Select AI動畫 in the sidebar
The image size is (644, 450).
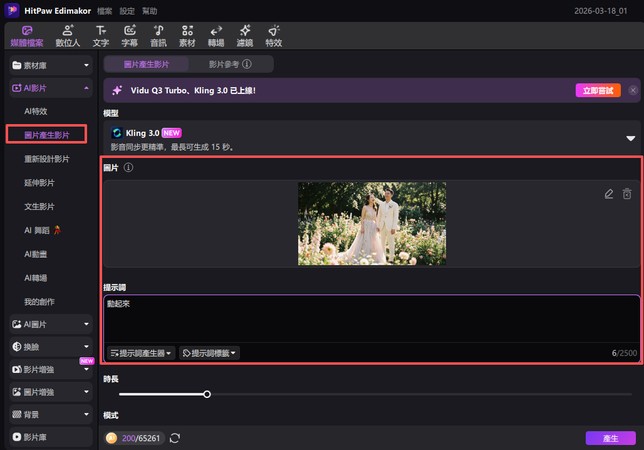point(36,254)
